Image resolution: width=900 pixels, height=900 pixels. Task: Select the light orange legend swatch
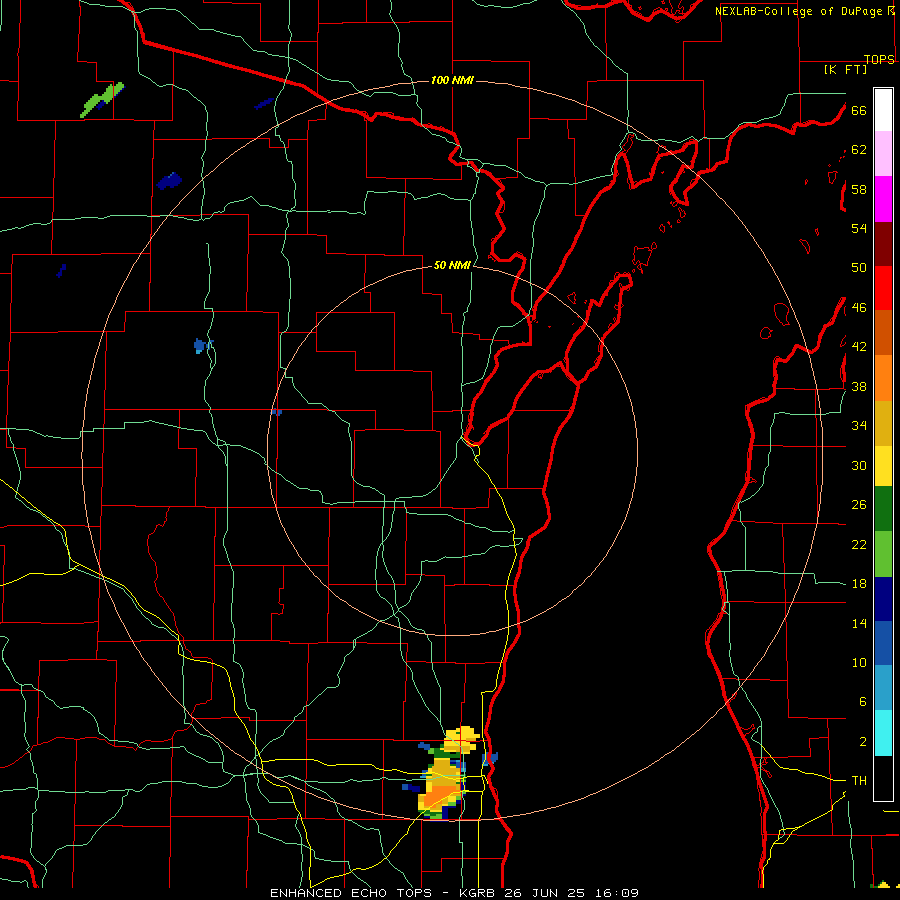tap(883, 378)
